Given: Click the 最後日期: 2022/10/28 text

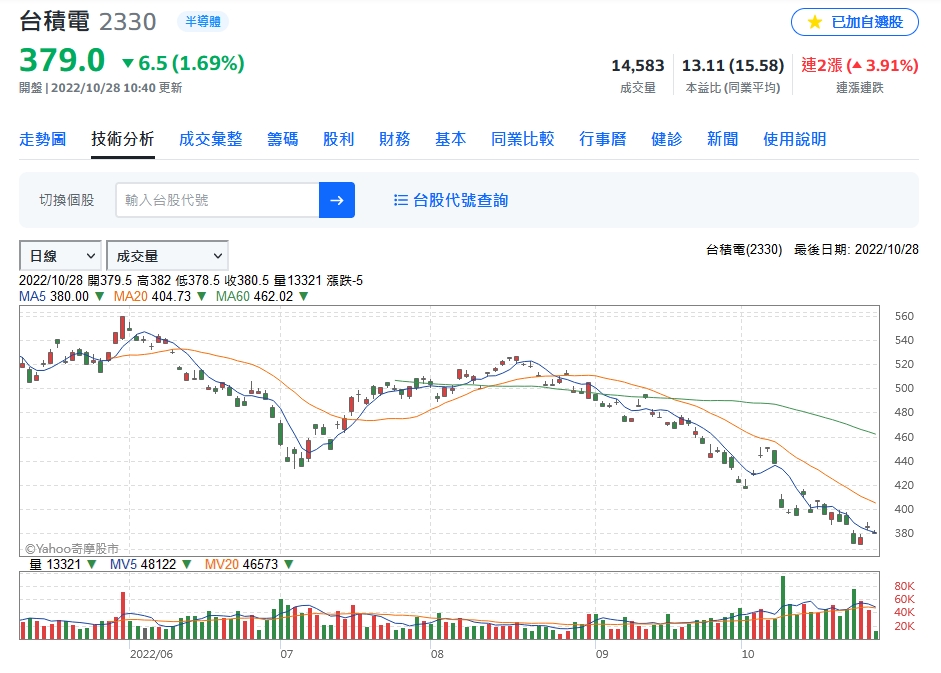Looking at the screenshot, I should [856, 250].
